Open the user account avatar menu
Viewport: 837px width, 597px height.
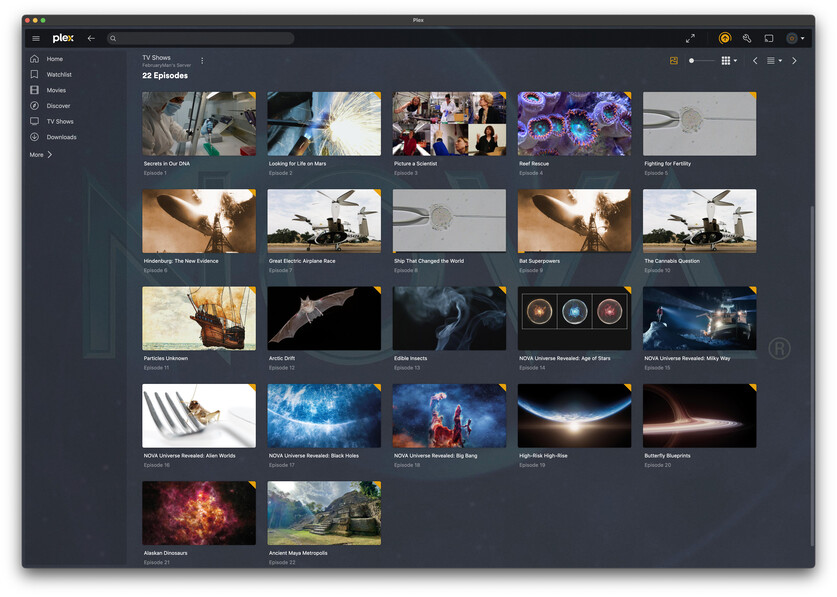click(x=795, y=38)
